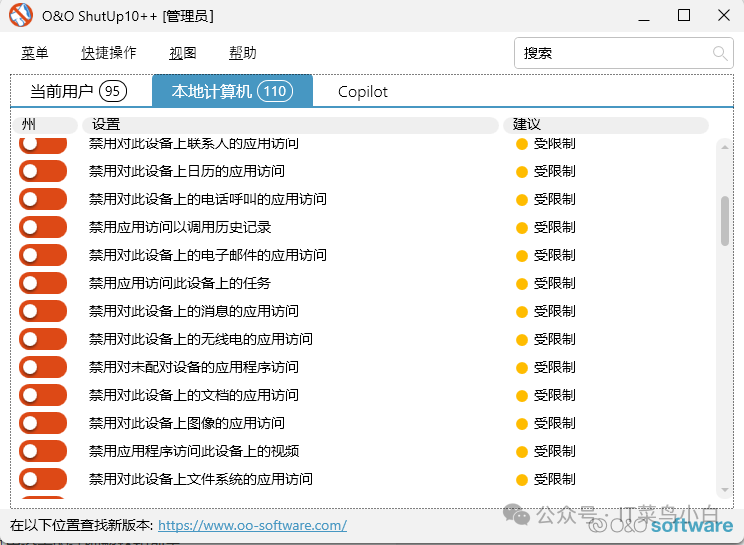Switch to the Copilot tab
744x545 pixels.
(x=363, y=92)
